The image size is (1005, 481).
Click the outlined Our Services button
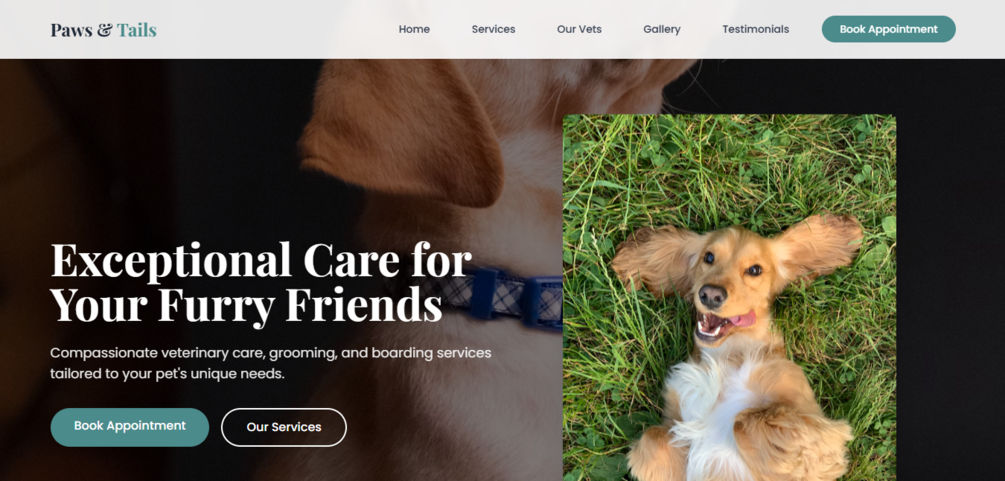point(284,427)
